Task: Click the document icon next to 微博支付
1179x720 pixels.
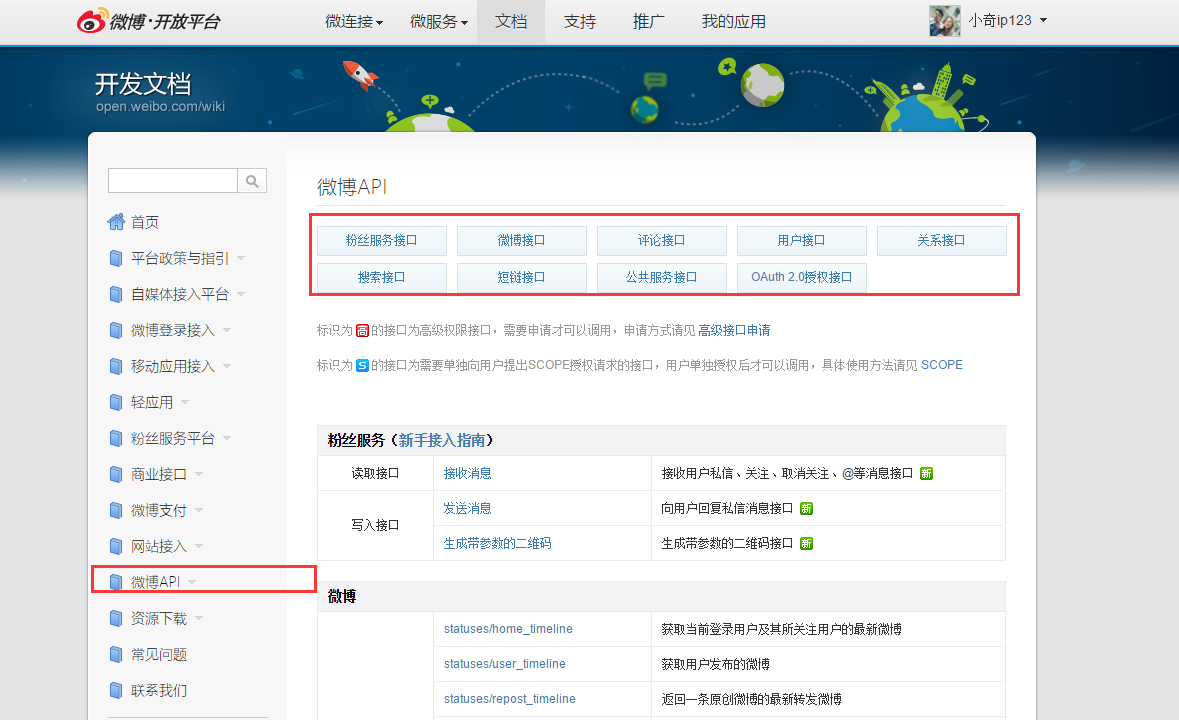Action: pyautogui.click(x=116, y=510)
